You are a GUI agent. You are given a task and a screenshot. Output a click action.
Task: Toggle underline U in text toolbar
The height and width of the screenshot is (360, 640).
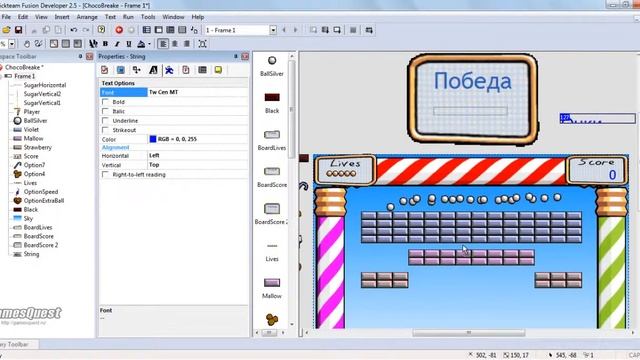click(129, 44)
